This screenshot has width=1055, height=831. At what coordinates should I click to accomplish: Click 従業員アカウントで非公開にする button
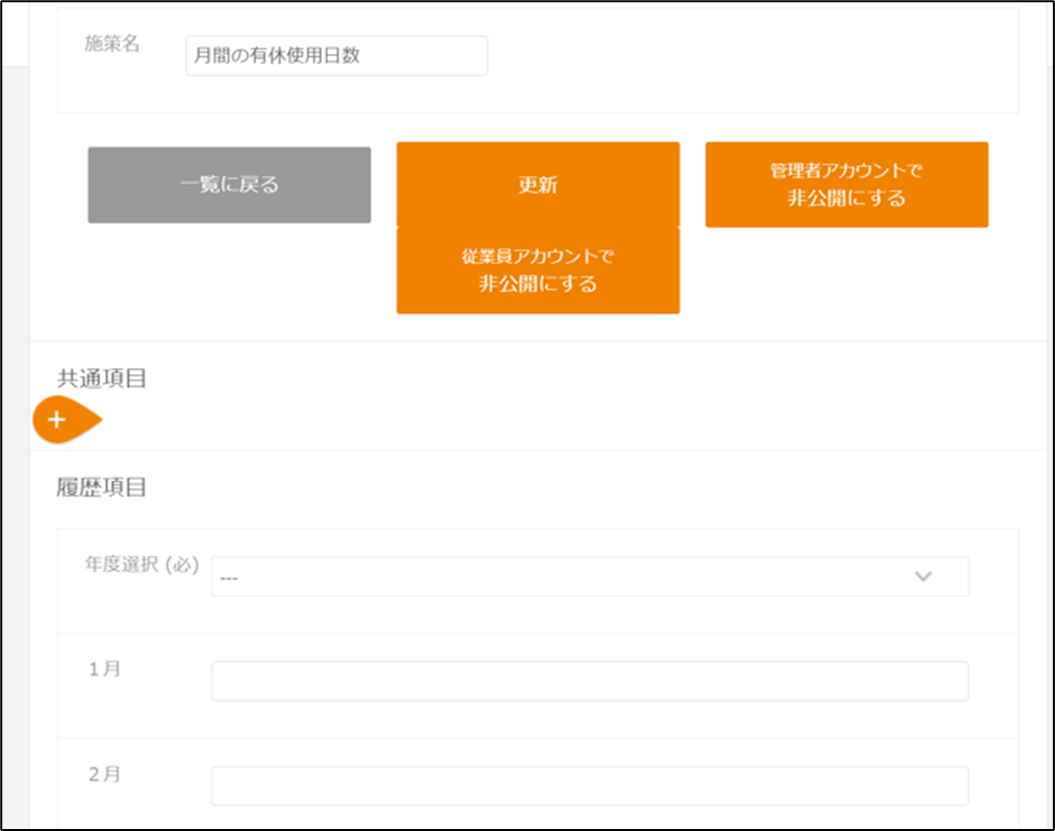(x=538, y=271)
